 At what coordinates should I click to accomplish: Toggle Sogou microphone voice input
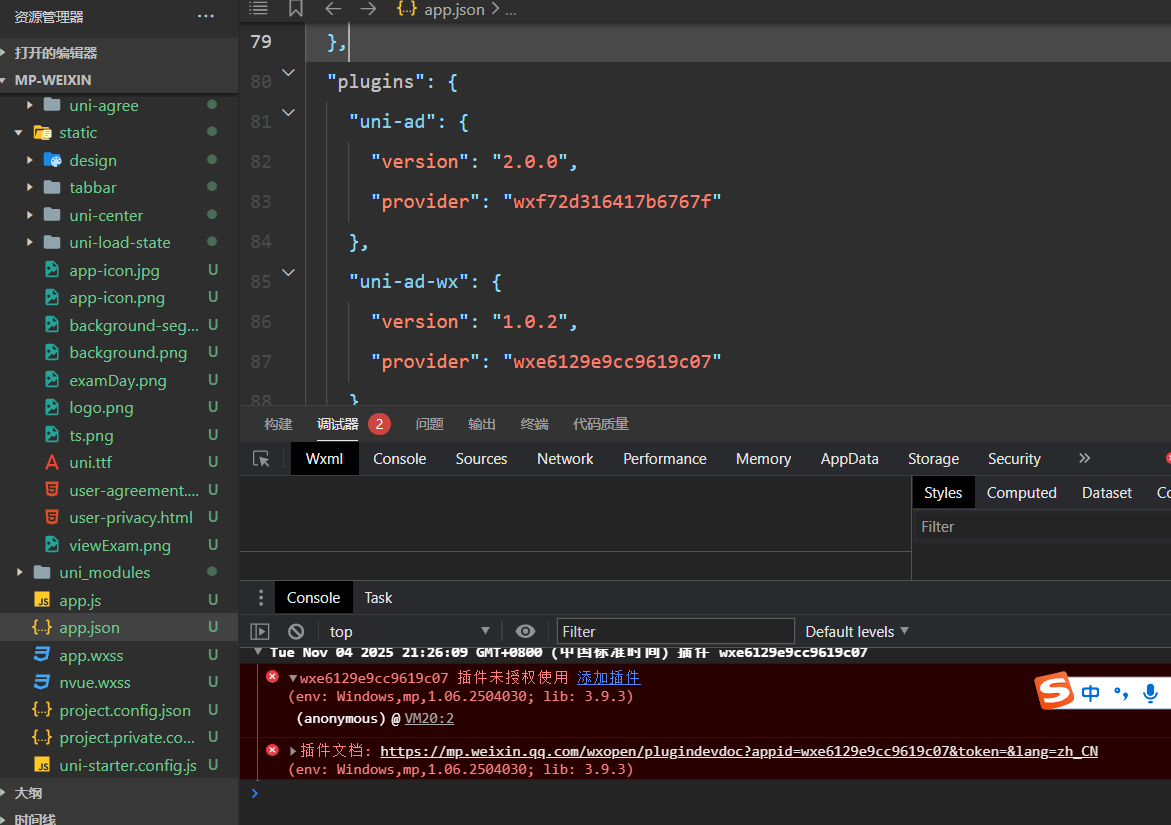(1151, 692)
